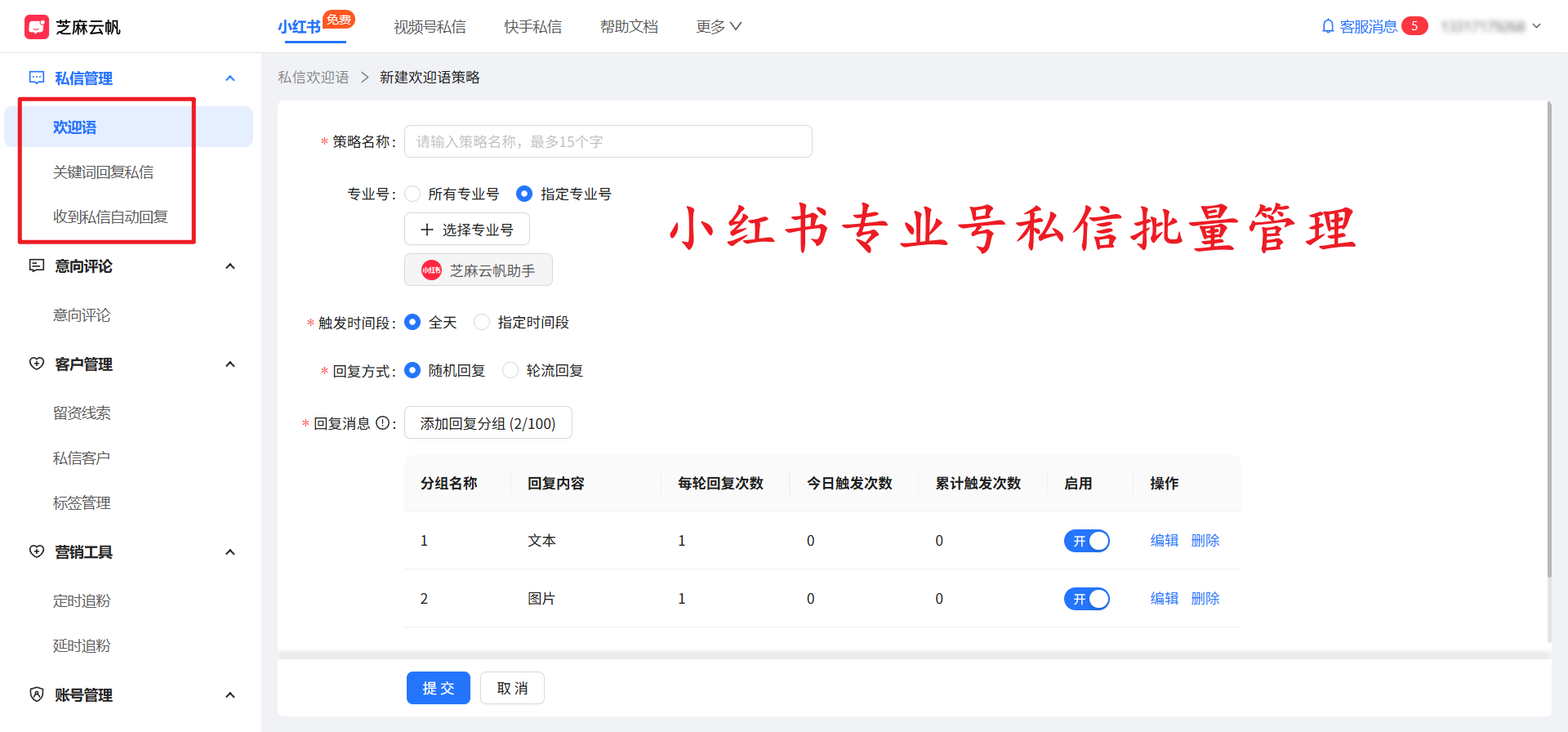The image size is (1568, 732).
Task: Click the 回复消息 info hint icon
Action: pos(382,423)
